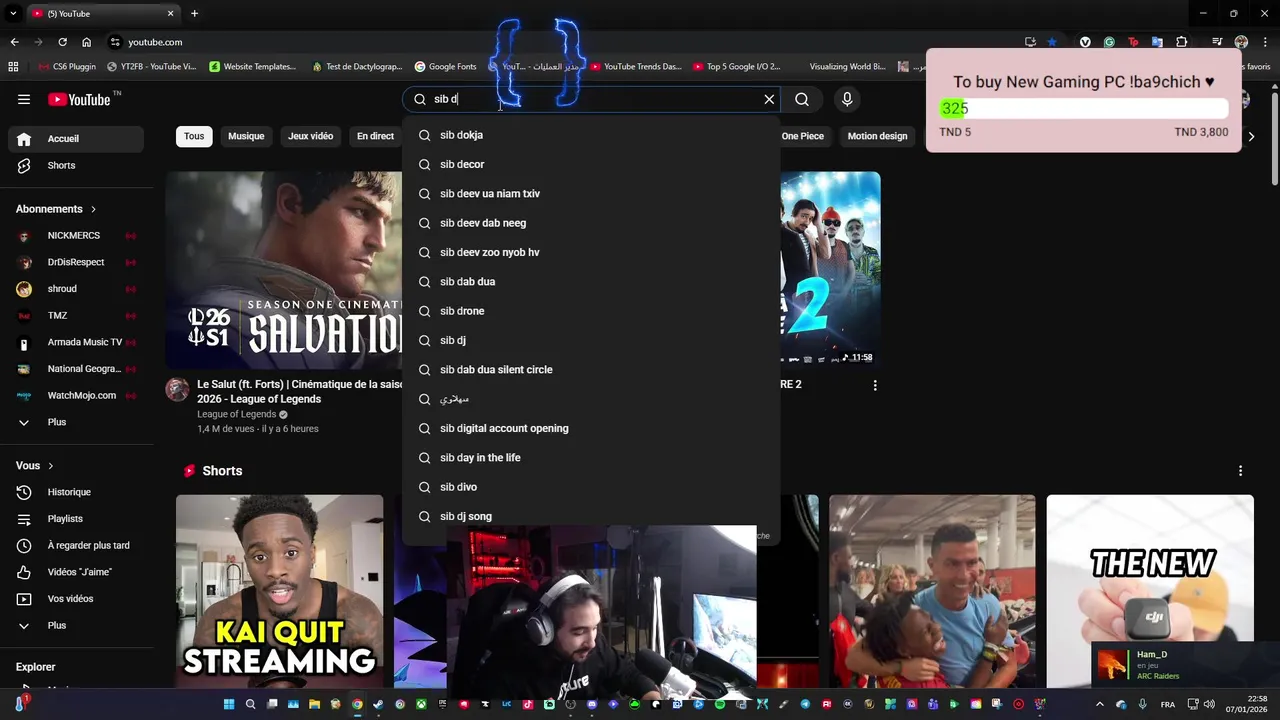Click inside the search field containing "sib d"

coord(590,99)
